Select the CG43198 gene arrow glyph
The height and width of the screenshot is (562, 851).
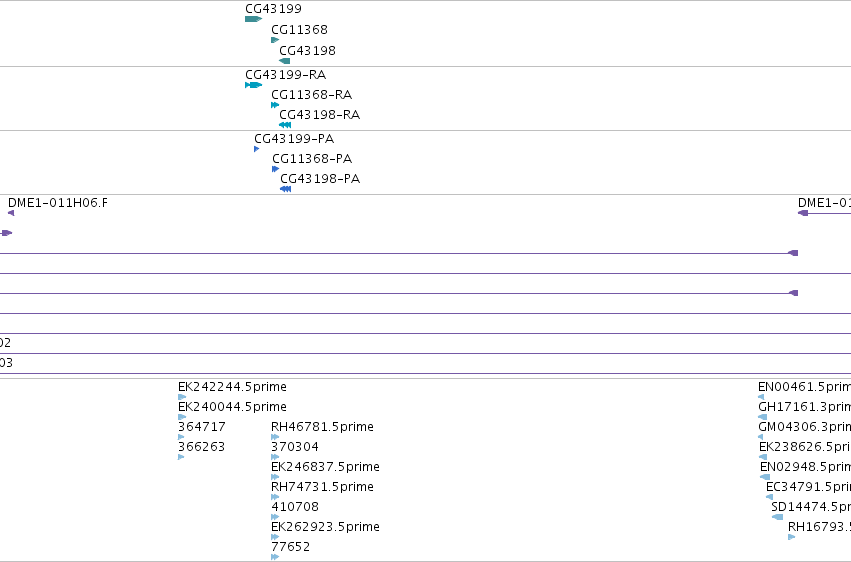pos(284,61)
